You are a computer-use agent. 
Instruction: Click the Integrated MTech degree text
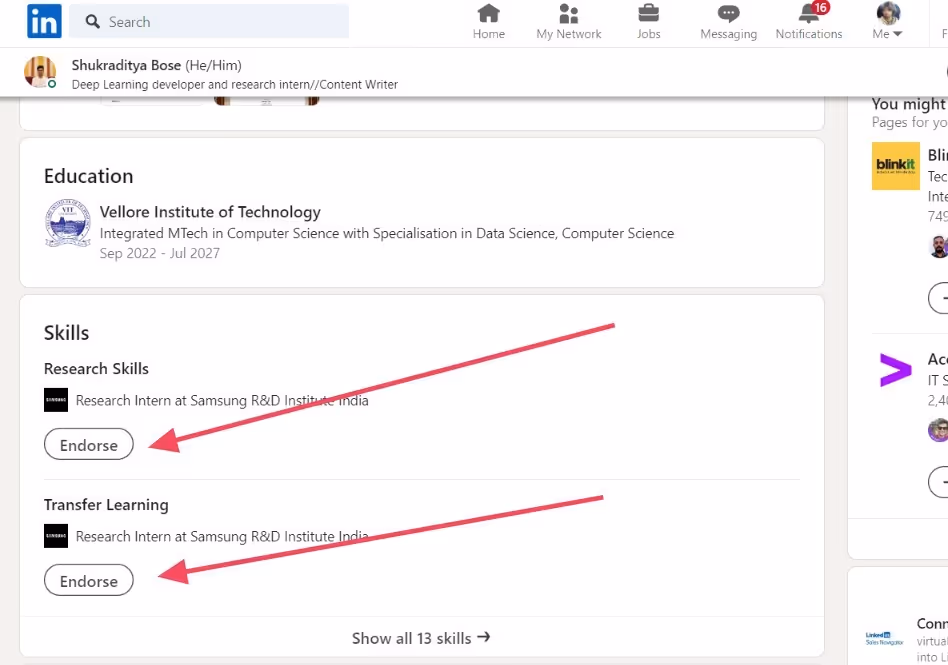click(x=387, y=233)
